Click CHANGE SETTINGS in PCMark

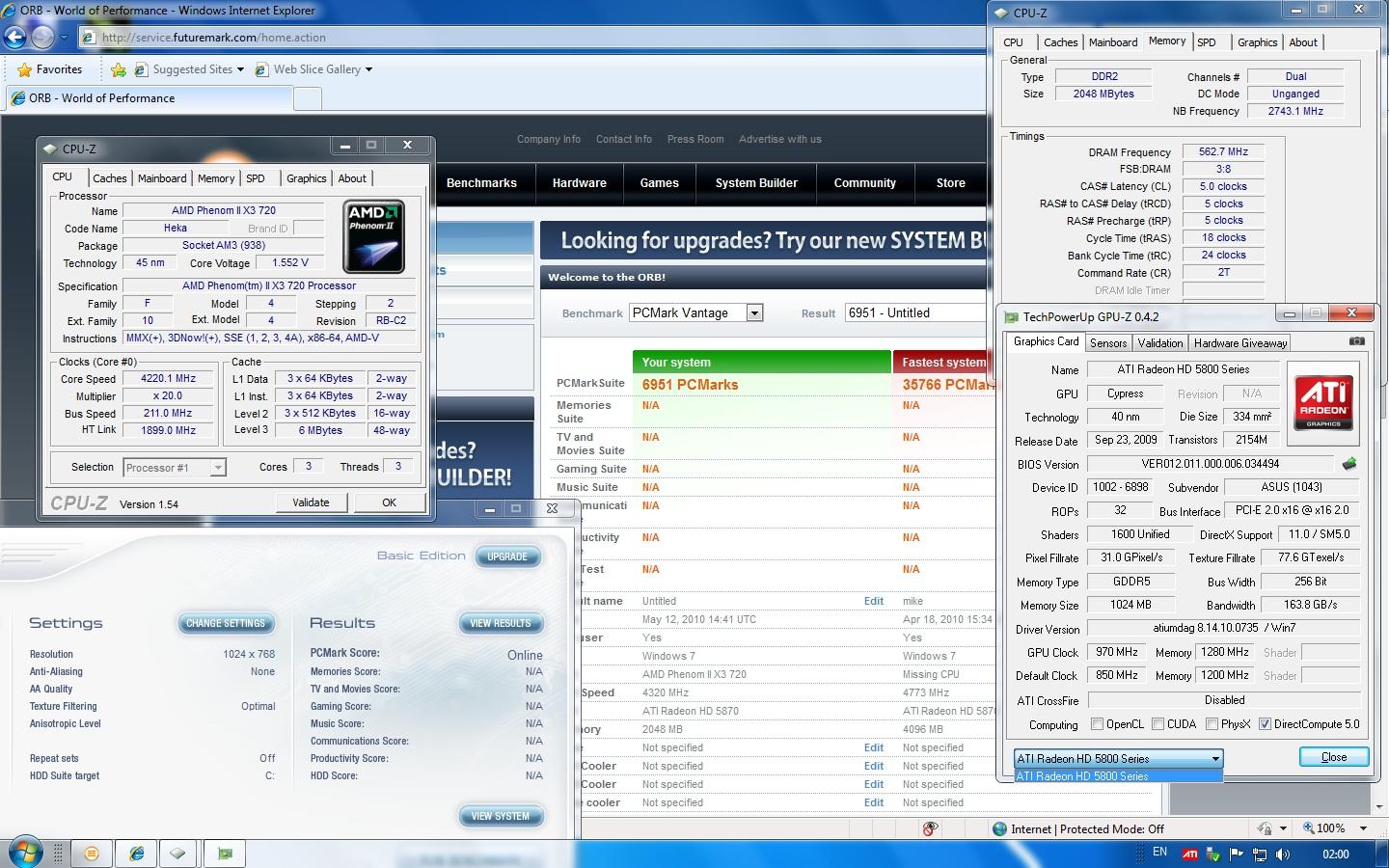(x=226, y=623)
